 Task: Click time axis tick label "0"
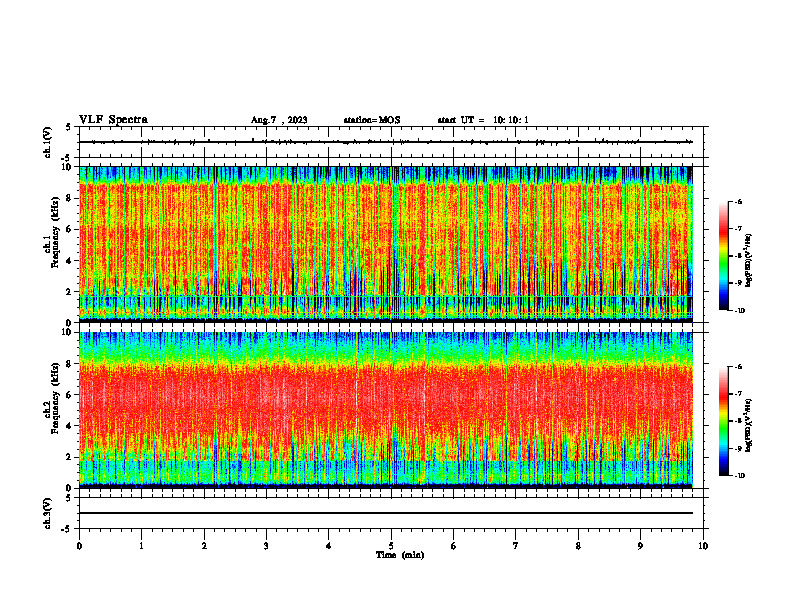tap(79, 546)
